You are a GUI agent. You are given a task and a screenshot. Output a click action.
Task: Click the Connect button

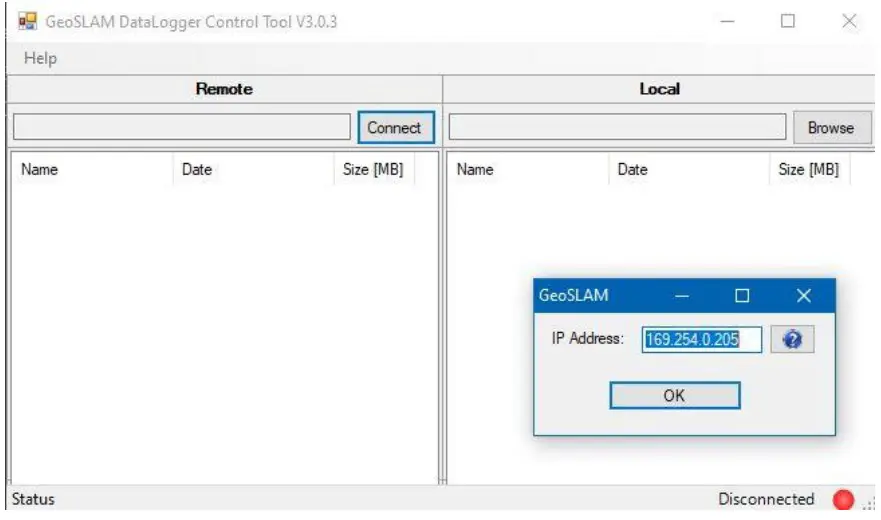(396, 128)
